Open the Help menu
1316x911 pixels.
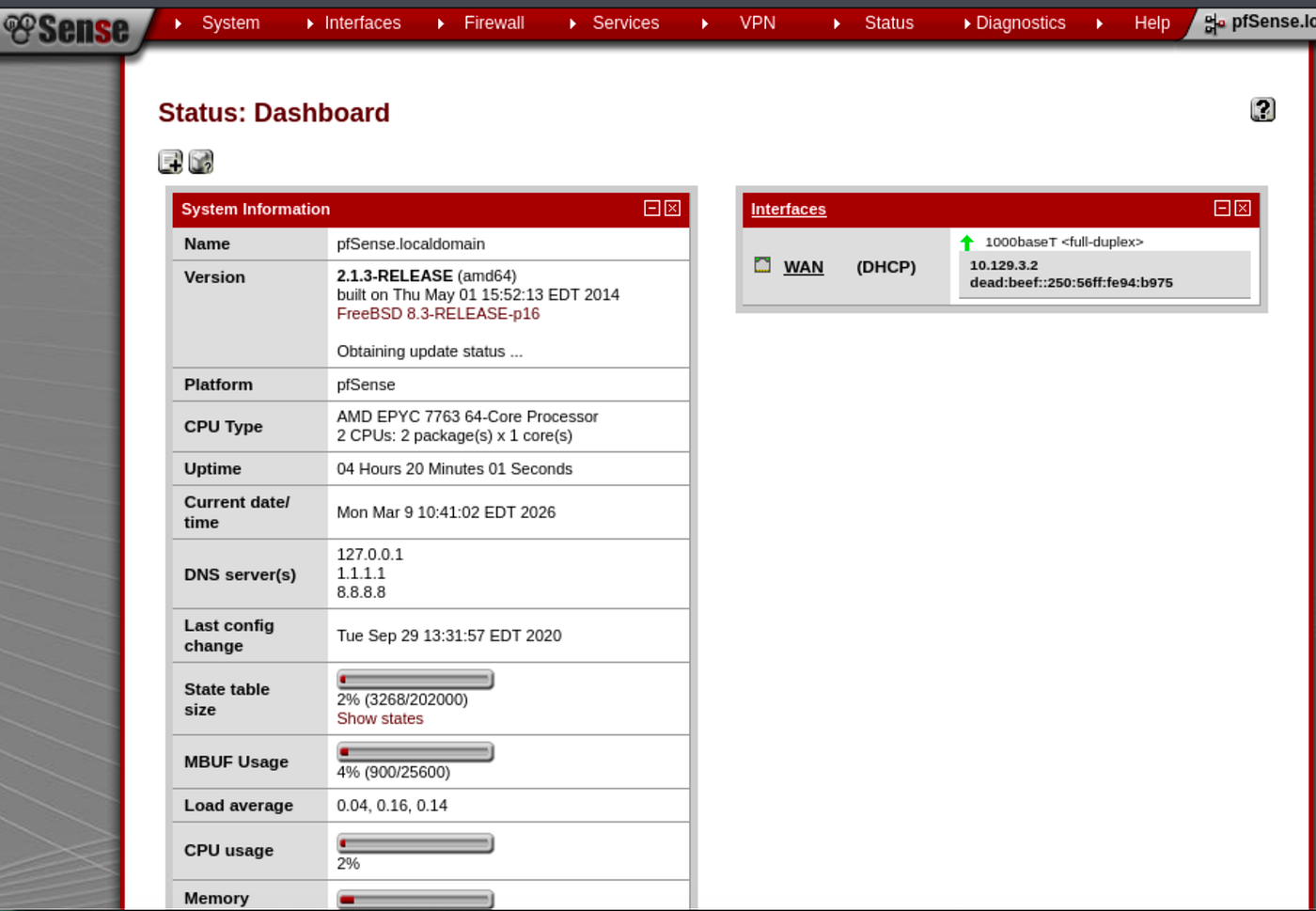click(x=1152, y=23)
